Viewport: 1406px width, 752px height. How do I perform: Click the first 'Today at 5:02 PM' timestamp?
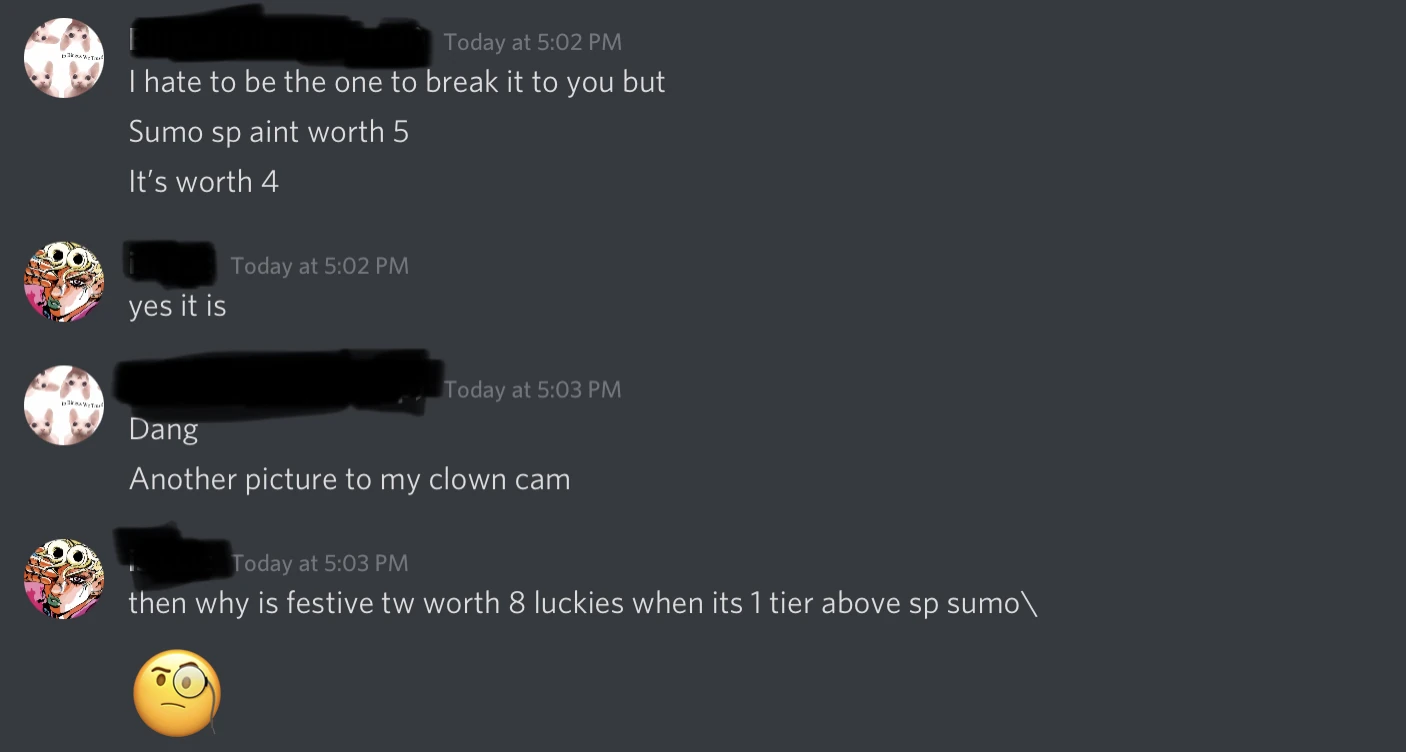(532, 42)
